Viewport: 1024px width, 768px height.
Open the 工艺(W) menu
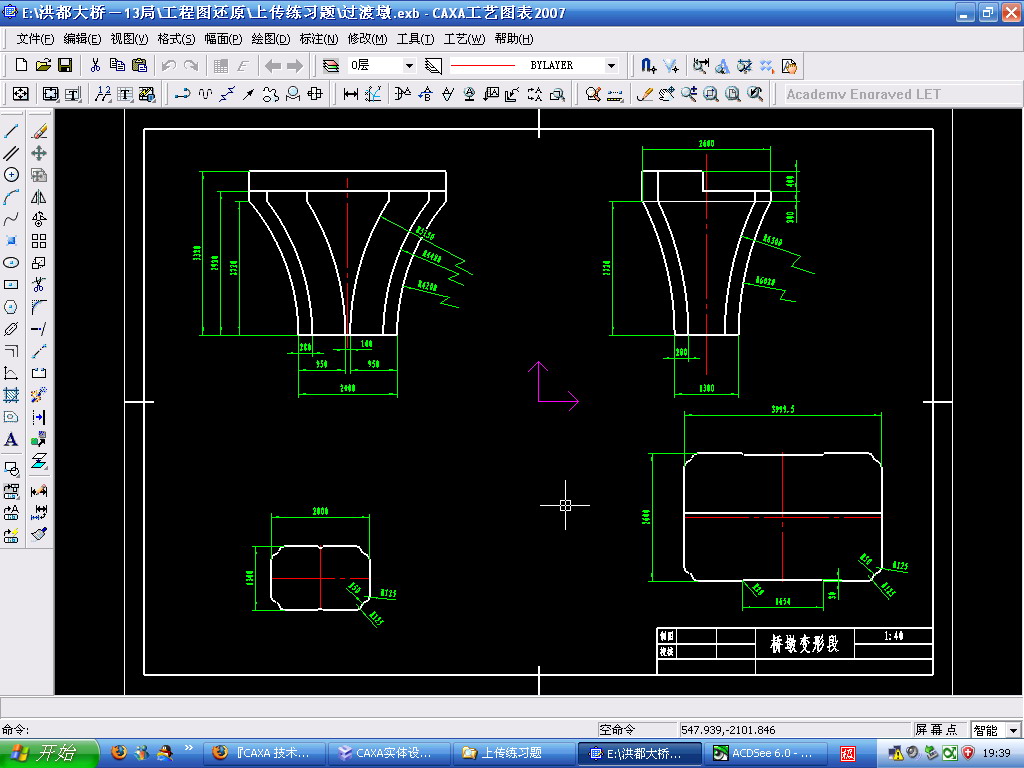point(464,39)
